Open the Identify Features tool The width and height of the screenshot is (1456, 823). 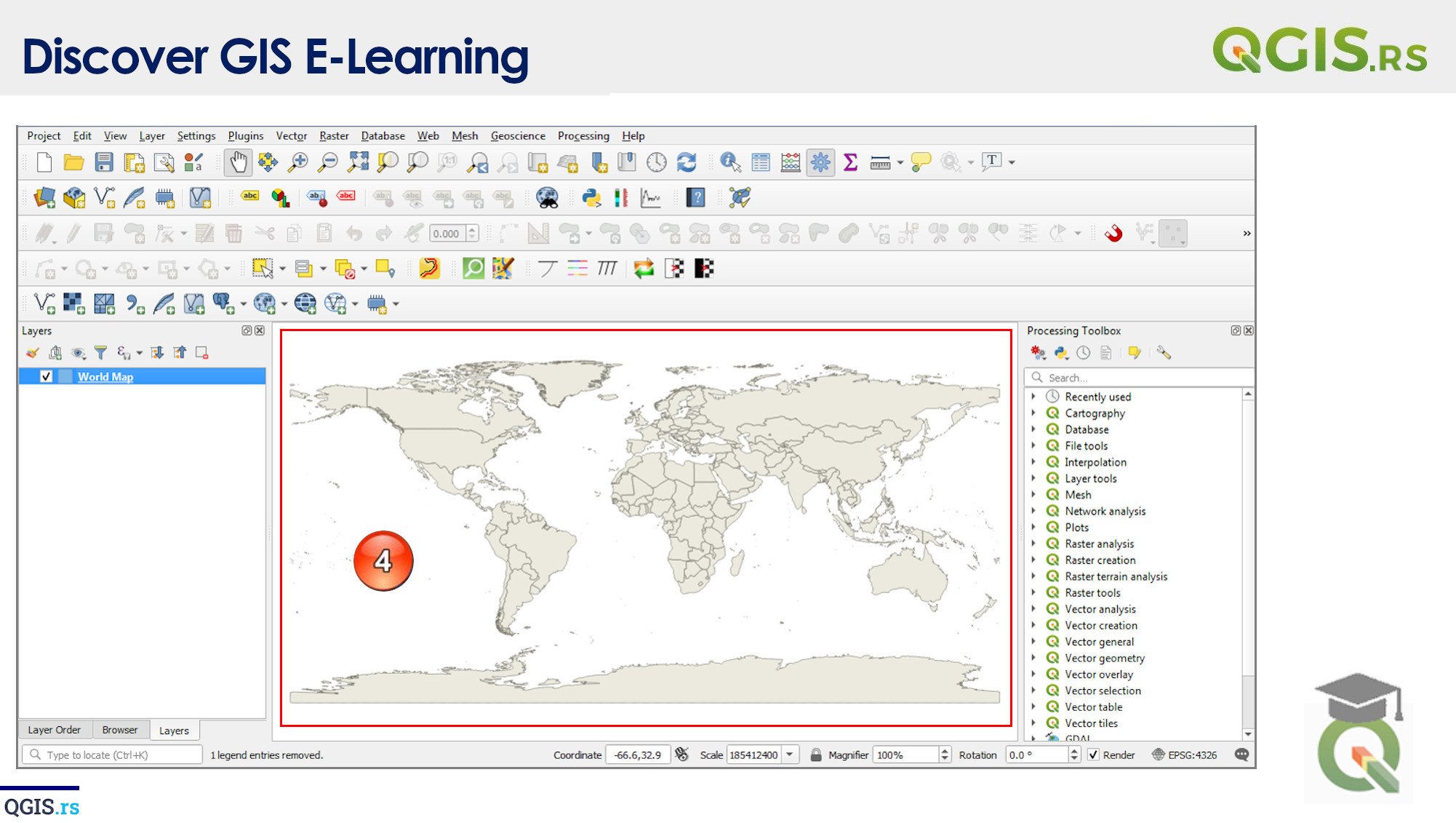(x=729, y=162)
